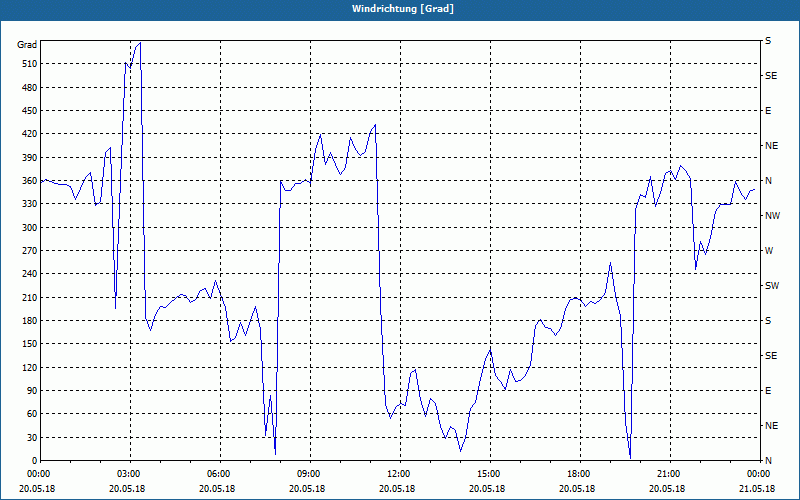This screenshot has width=800, height=500.
Task: Click the 420 degree axis label
Action: tap(29, 134)
